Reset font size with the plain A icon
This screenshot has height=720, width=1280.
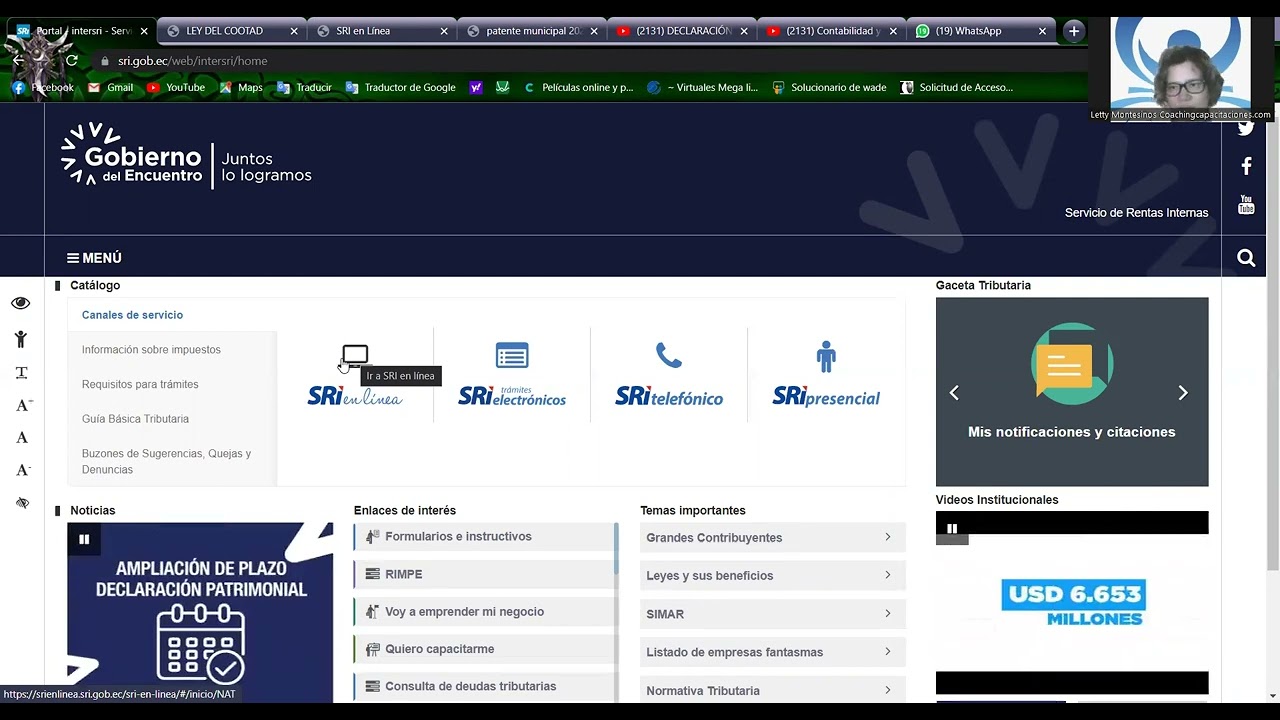[x=22, y=437]
